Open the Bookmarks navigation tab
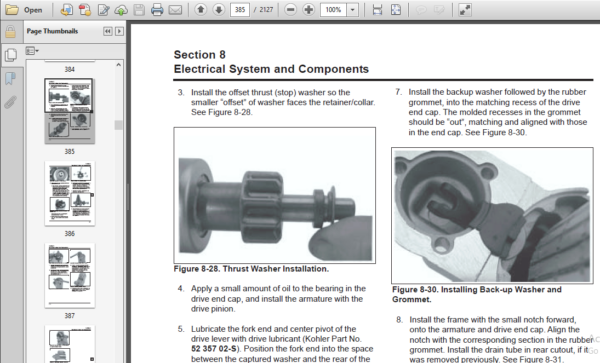Screen dimensions: 600x363 coord(11,79)
